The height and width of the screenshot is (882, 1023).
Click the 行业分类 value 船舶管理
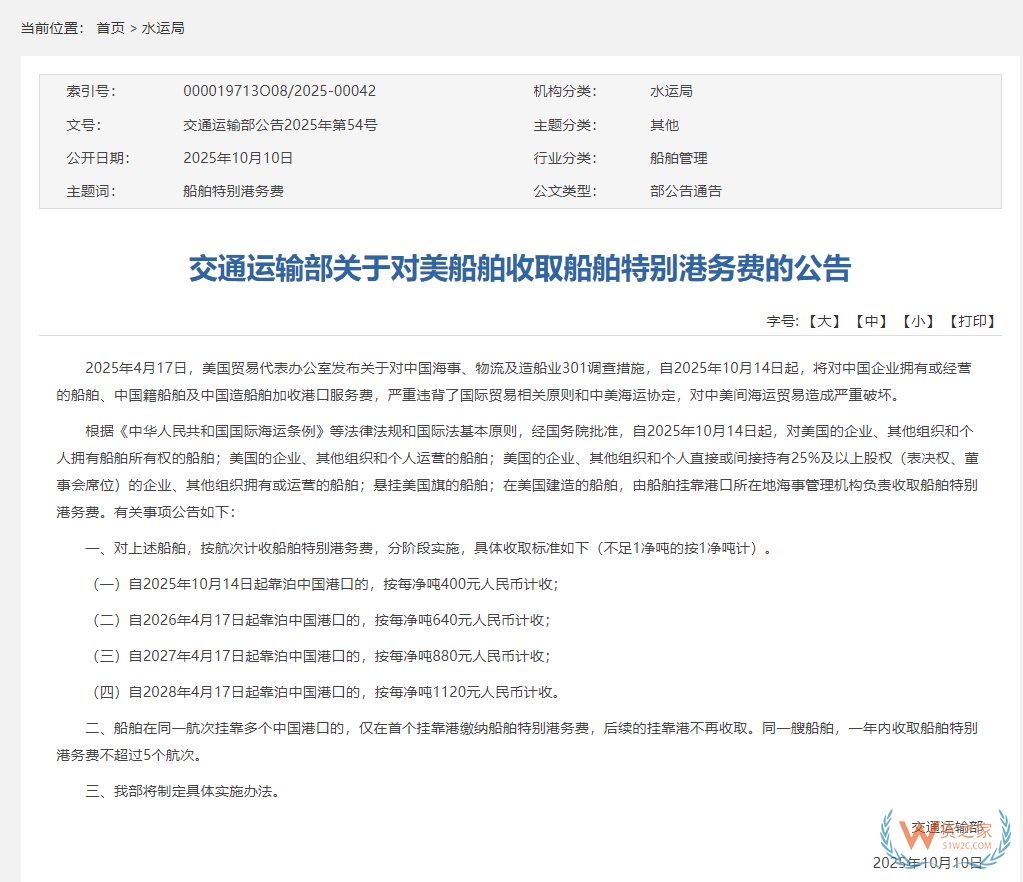(x=678, y=158)
